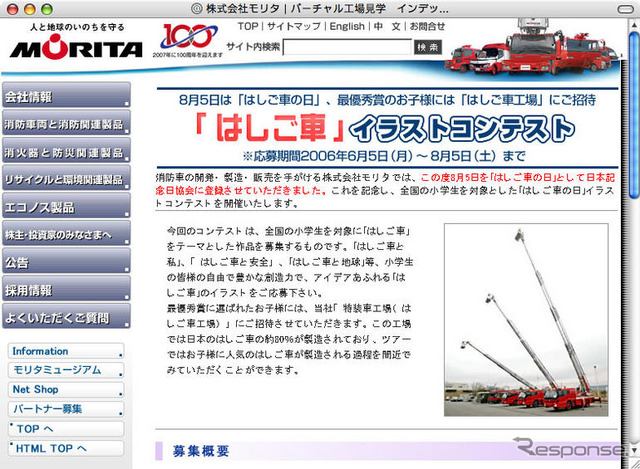
Task: Click the scrollbar down arrow
Action: [x=633, y=450]
